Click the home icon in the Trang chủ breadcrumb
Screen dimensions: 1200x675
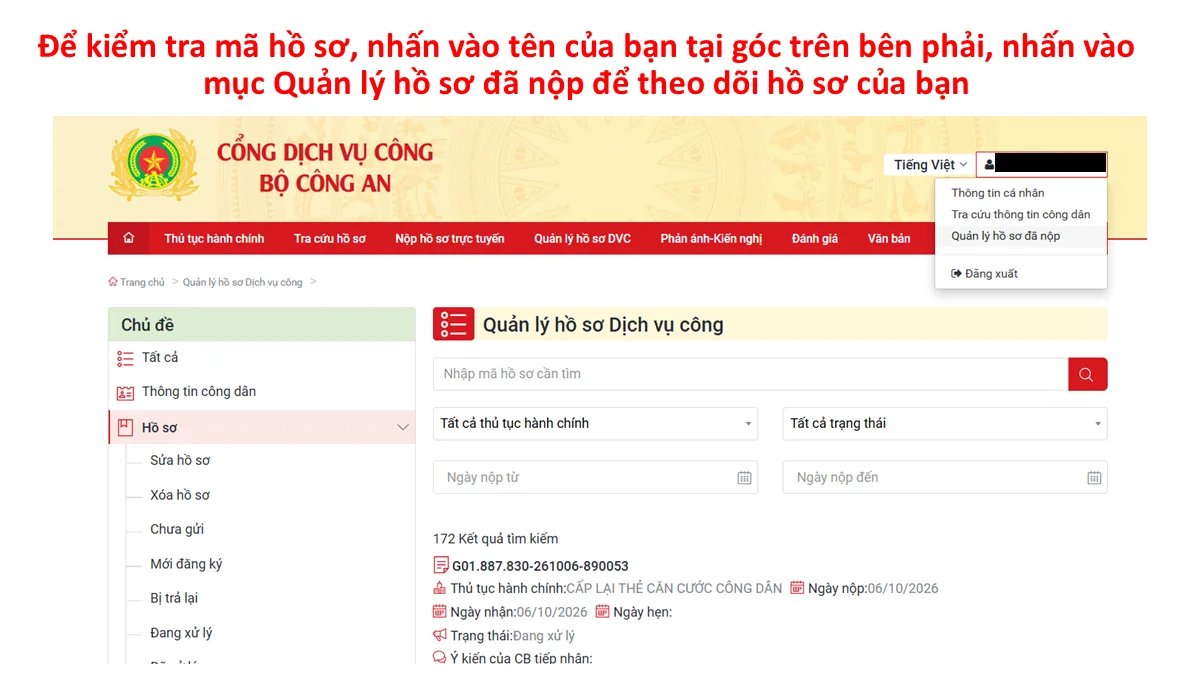click(113, 282)
